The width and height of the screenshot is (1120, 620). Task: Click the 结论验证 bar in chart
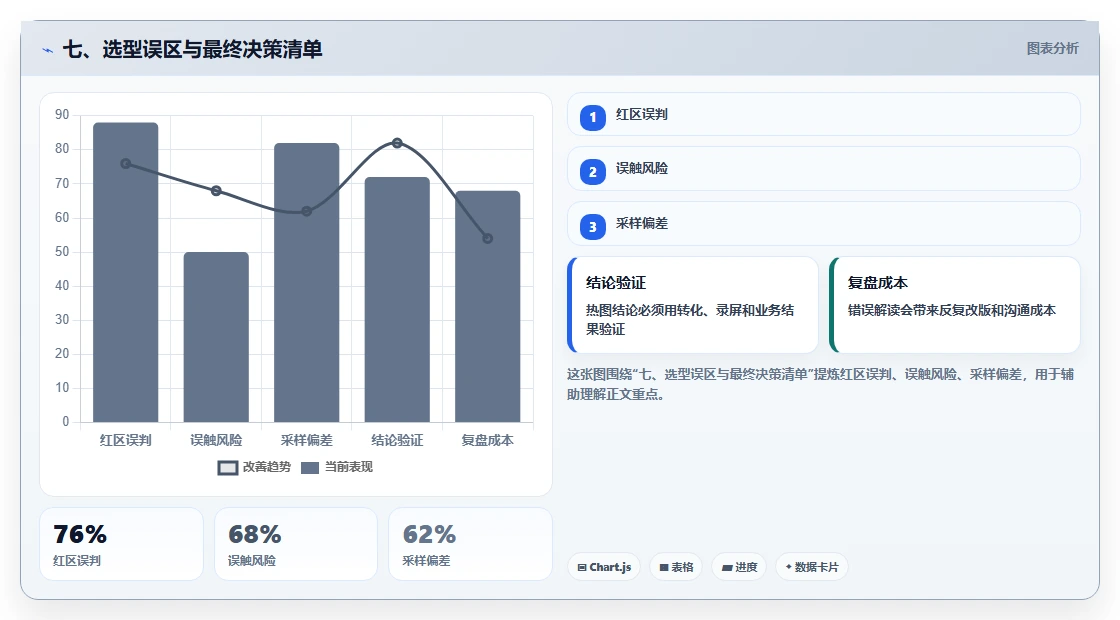point(397,299)
